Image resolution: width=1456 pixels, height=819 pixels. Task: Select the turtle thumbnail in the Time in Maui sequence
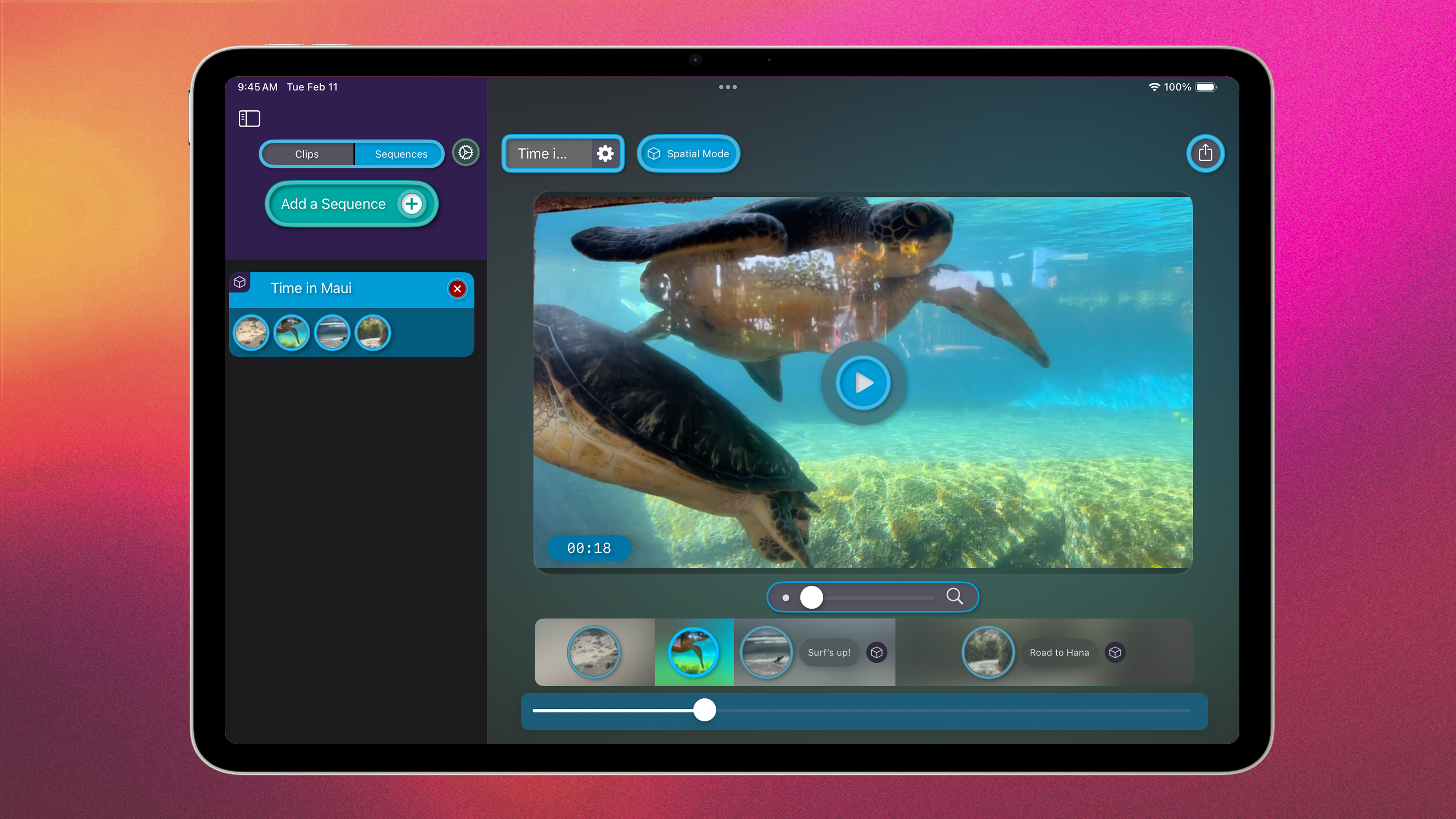coord(292,333)
